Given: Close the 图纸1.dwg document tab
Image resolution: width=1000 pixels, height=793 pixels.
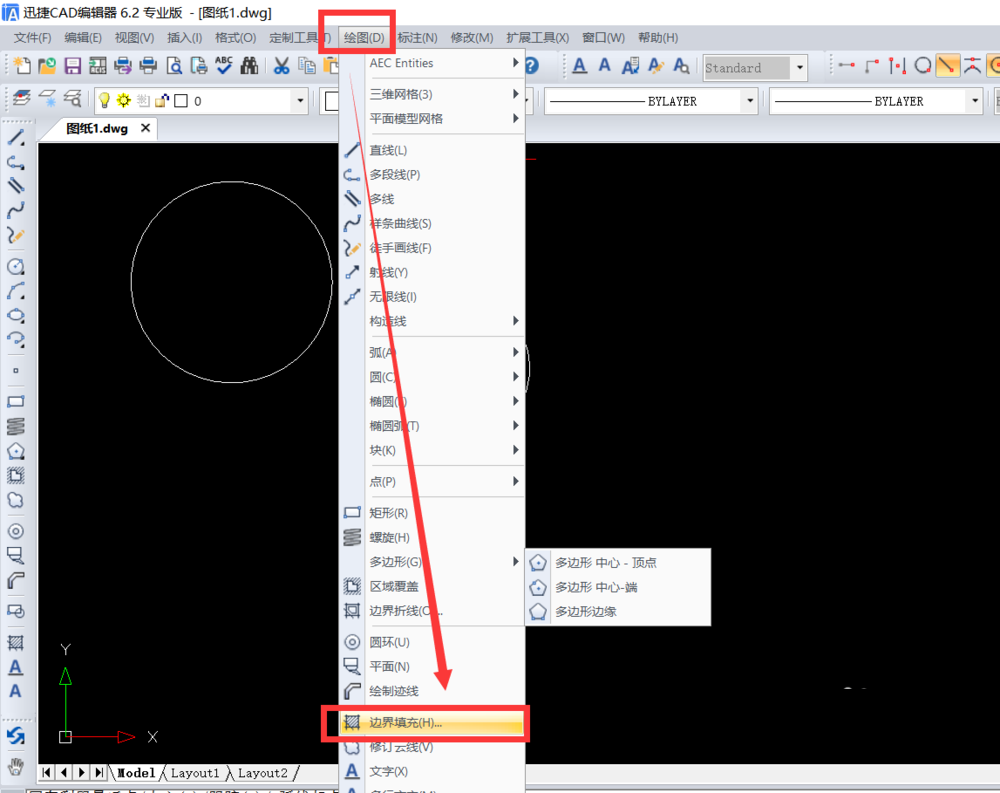Looking at the screenshot, I should [x=145, y=128].
